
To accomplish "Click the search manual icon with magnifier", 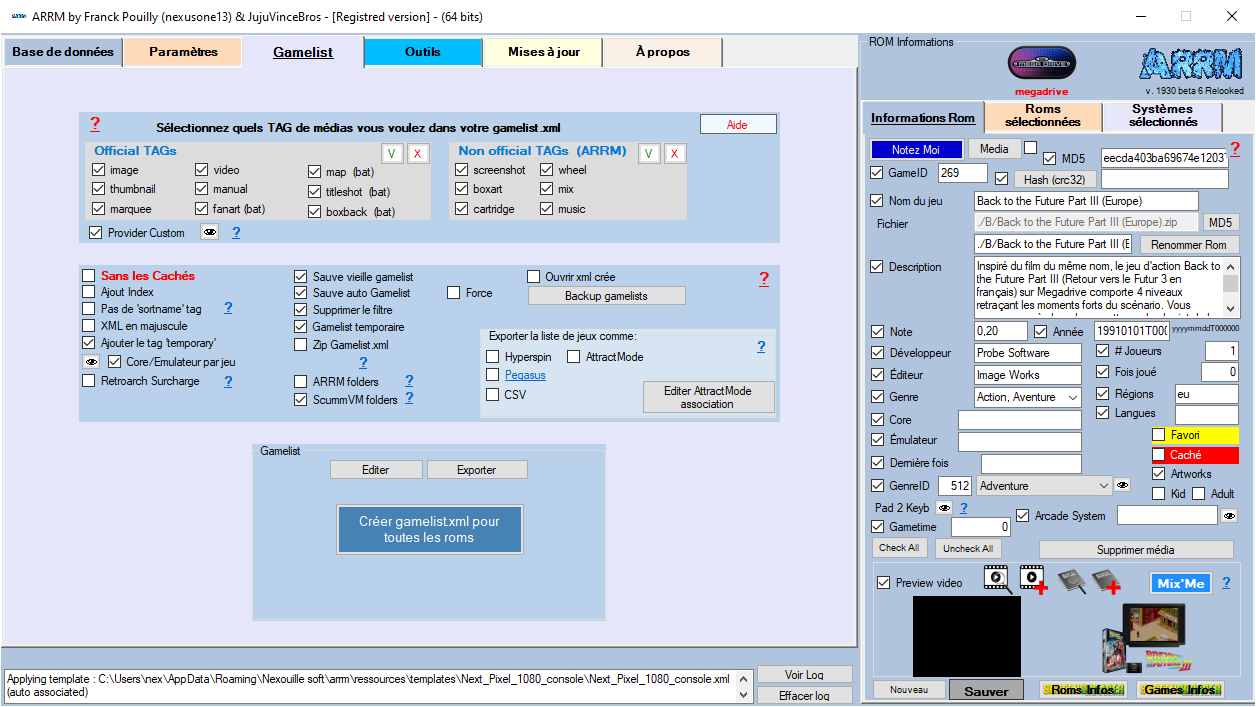I will pos(1071,580).
